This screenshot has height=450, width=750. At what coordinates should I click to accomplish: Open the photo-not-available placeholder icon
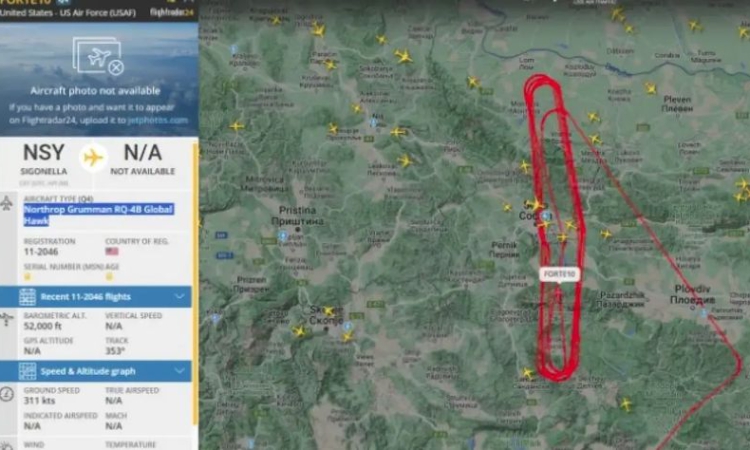click(98, 56)
